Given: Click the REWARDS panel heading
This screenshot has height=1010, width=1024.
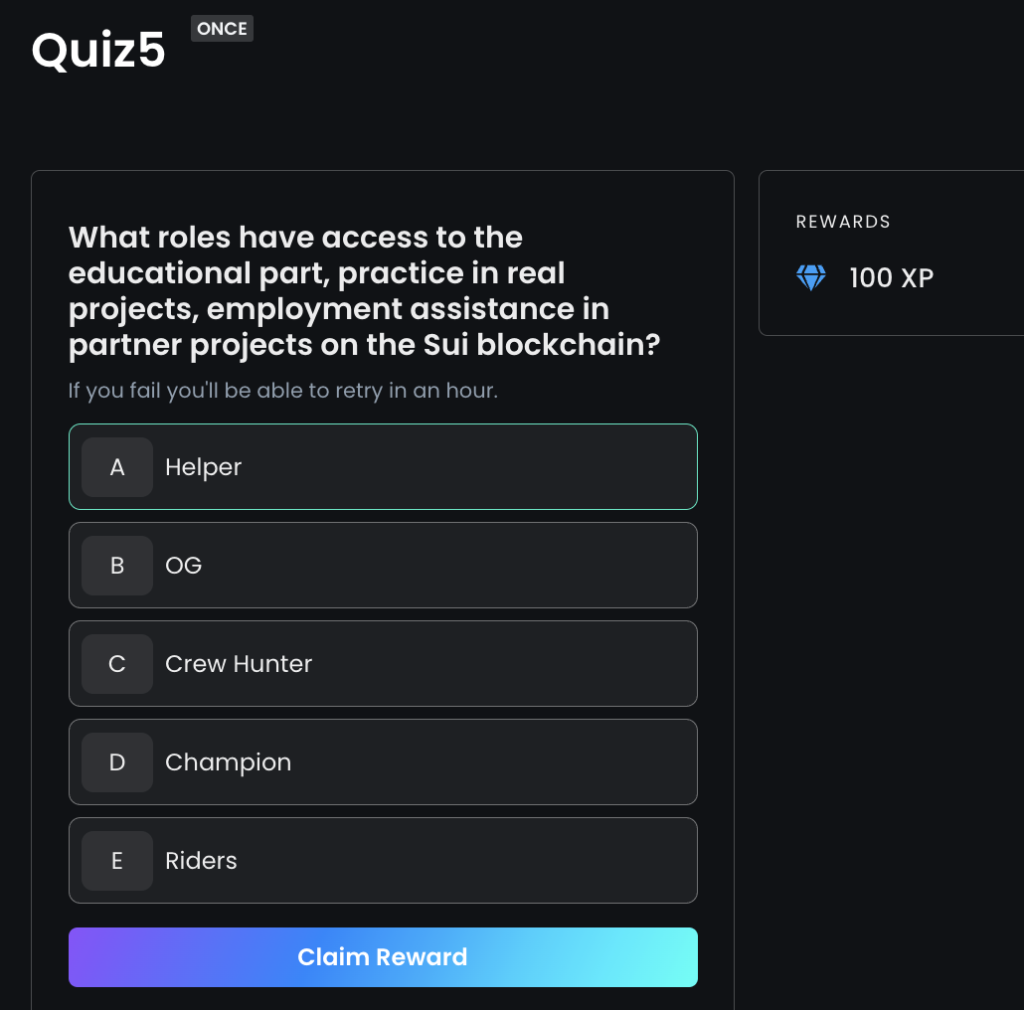Looking at the screenshot, I should [842, 222].
